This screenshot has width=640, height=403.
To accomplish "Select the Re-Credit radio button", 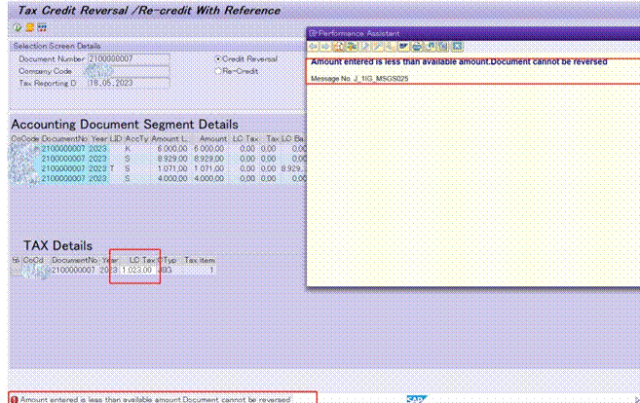I will click(218, 71).
